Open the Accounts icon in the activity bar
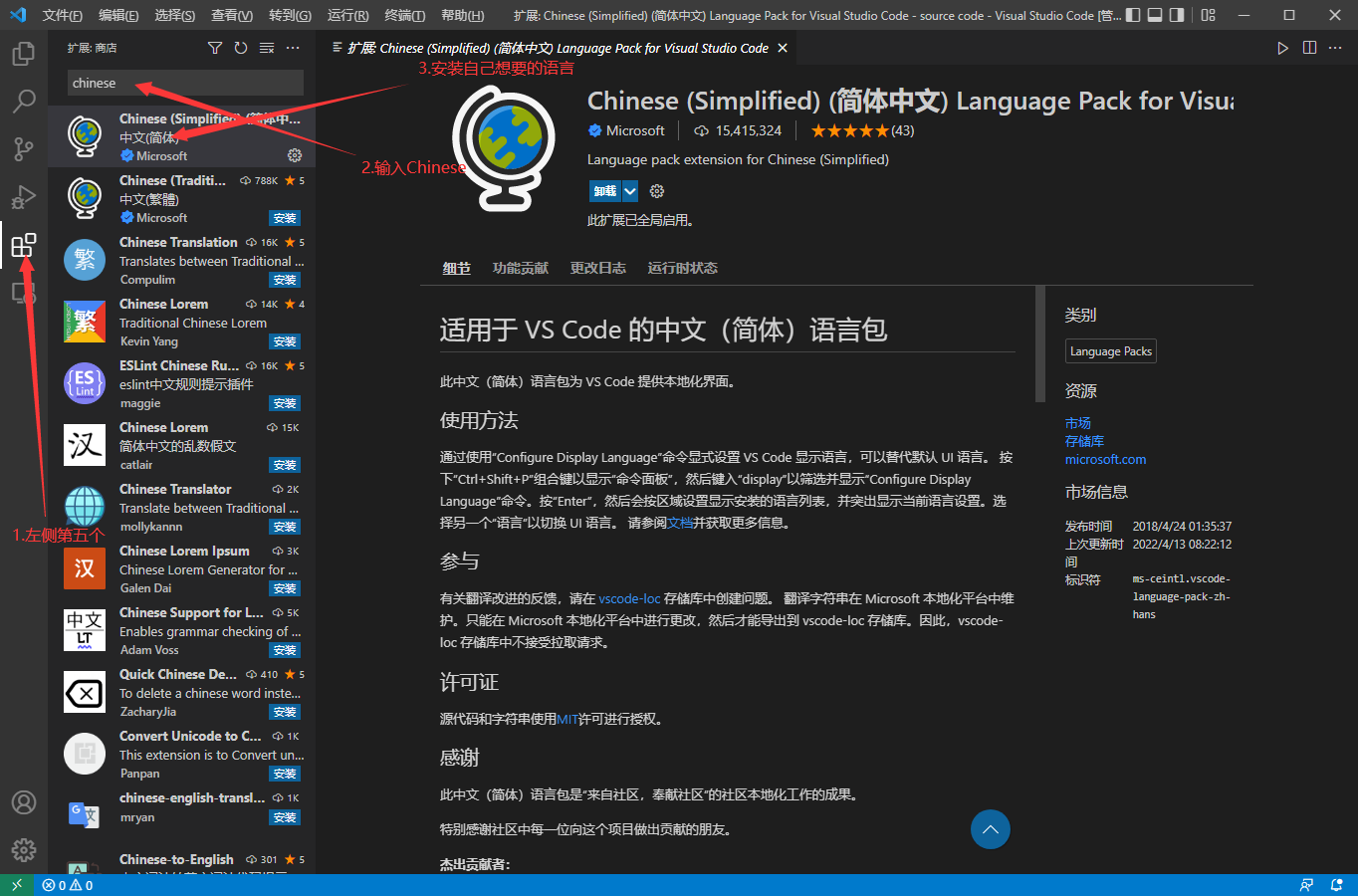This screenshot has width=1358, height=896. (24, 802)
